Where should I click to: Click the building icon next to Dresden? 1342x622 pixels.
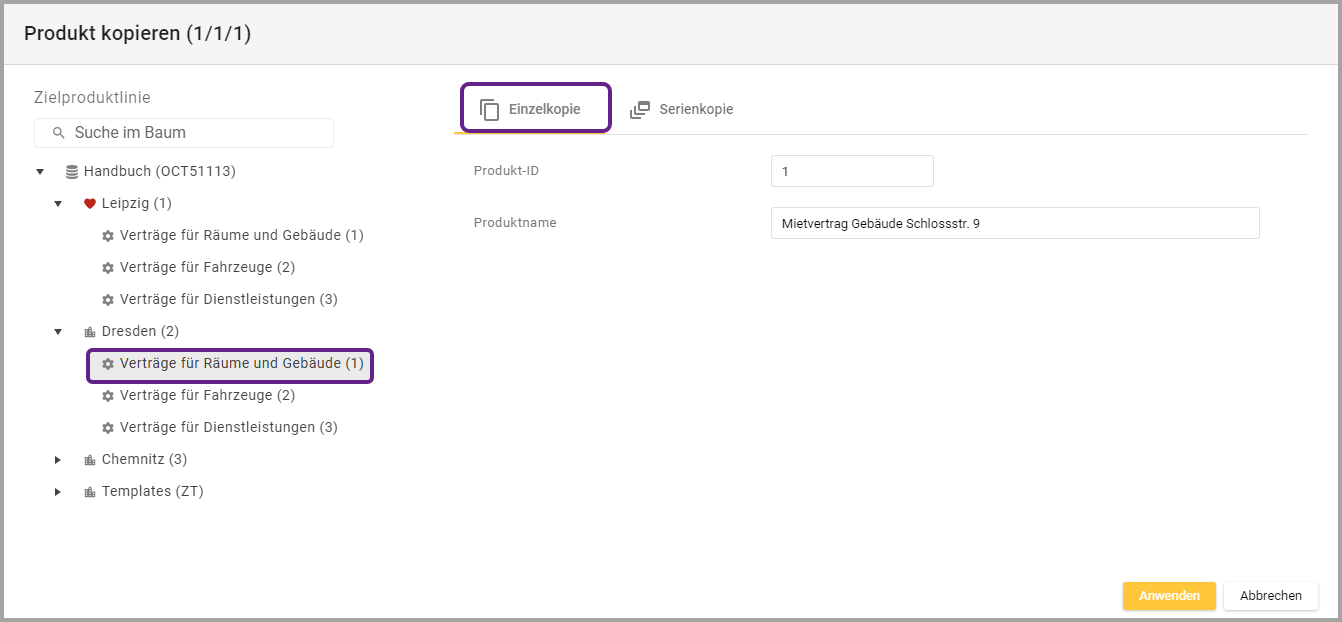90,332
